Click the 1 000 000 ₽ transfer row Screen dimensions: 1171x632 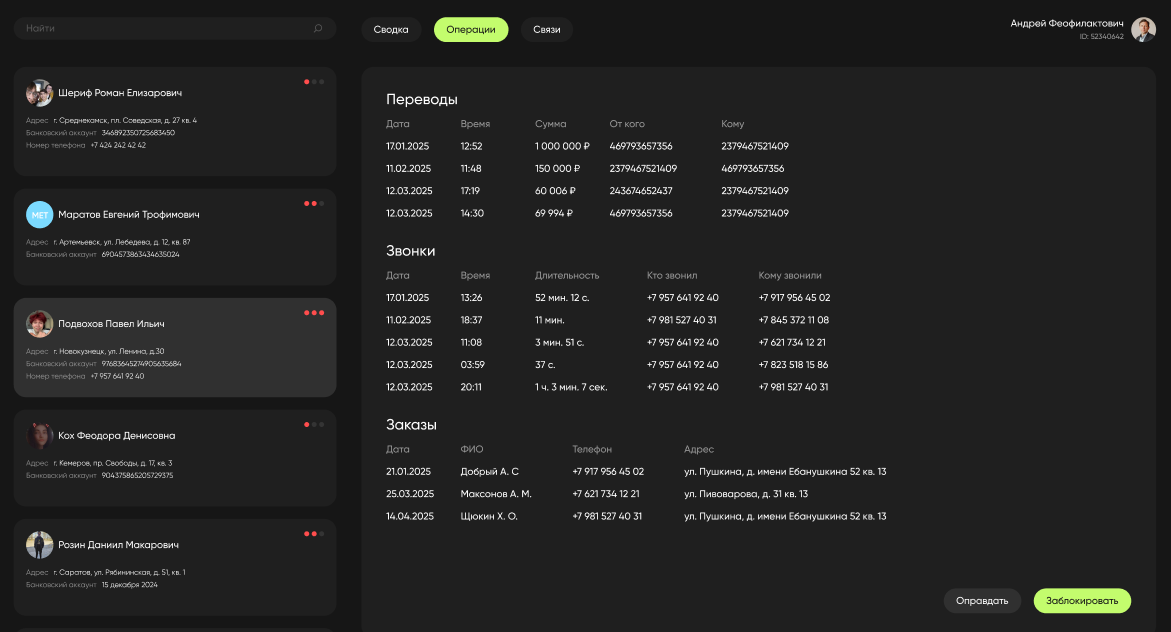tap(562, 146)
